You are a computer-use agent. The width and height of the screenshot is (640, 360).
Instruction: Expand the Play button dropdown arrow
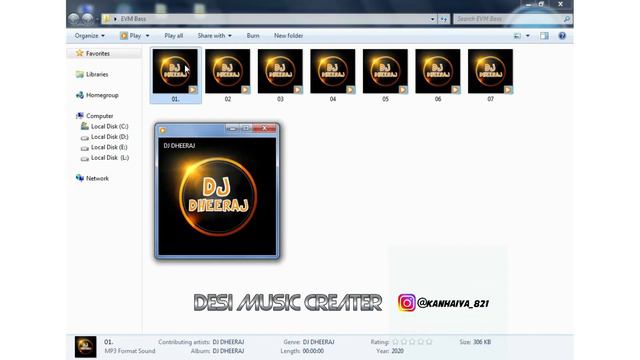147,36
